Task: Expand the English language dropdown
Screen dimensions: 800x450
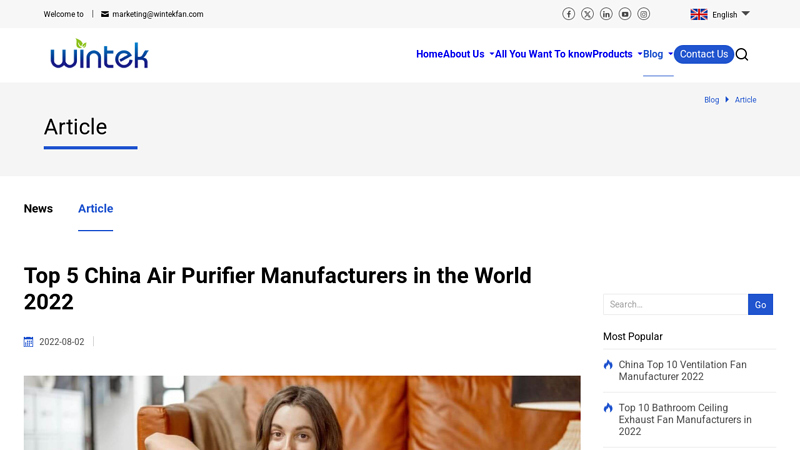Action: point(745,14)
